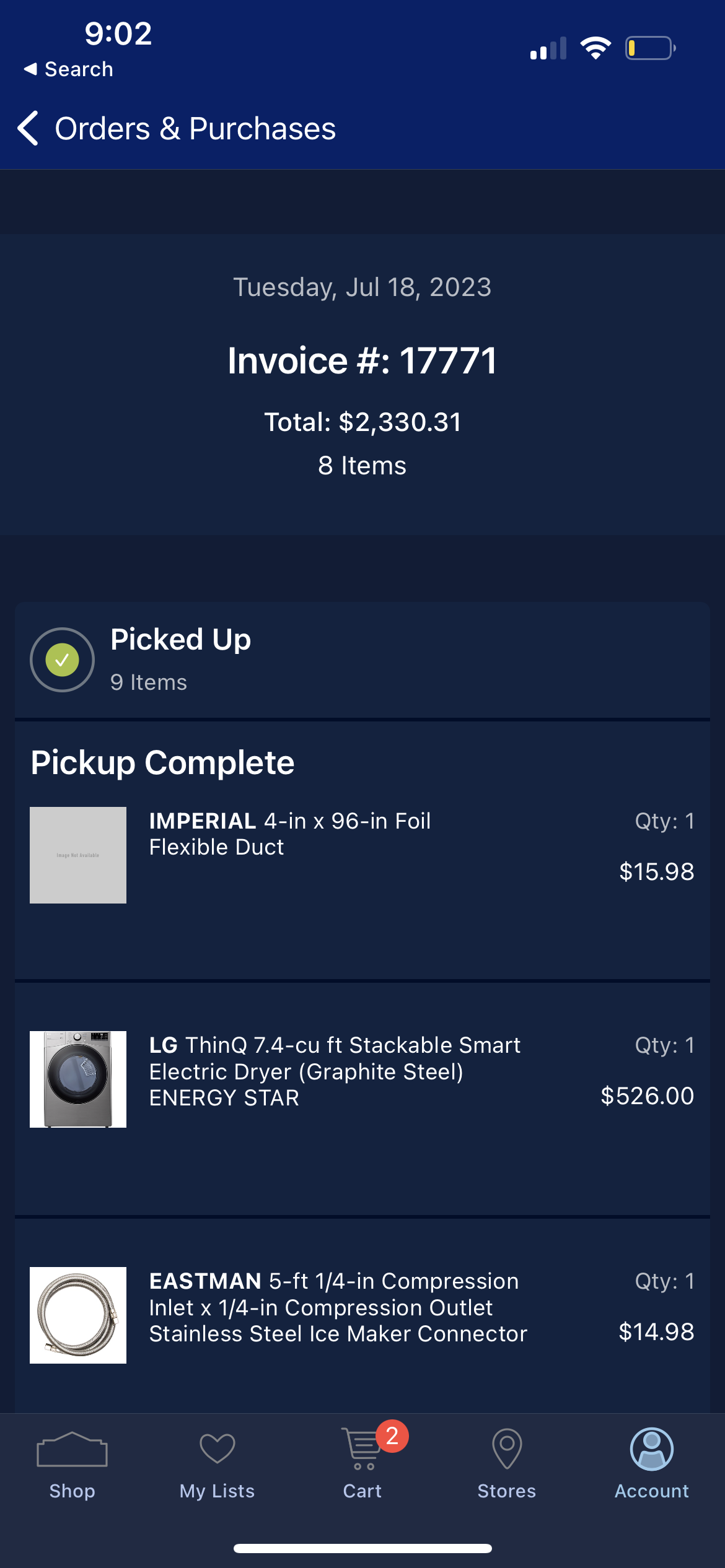Viewport: 725px width, 1568px height.
Task: Open the Stores location pin
Action: pos(507,1449)
